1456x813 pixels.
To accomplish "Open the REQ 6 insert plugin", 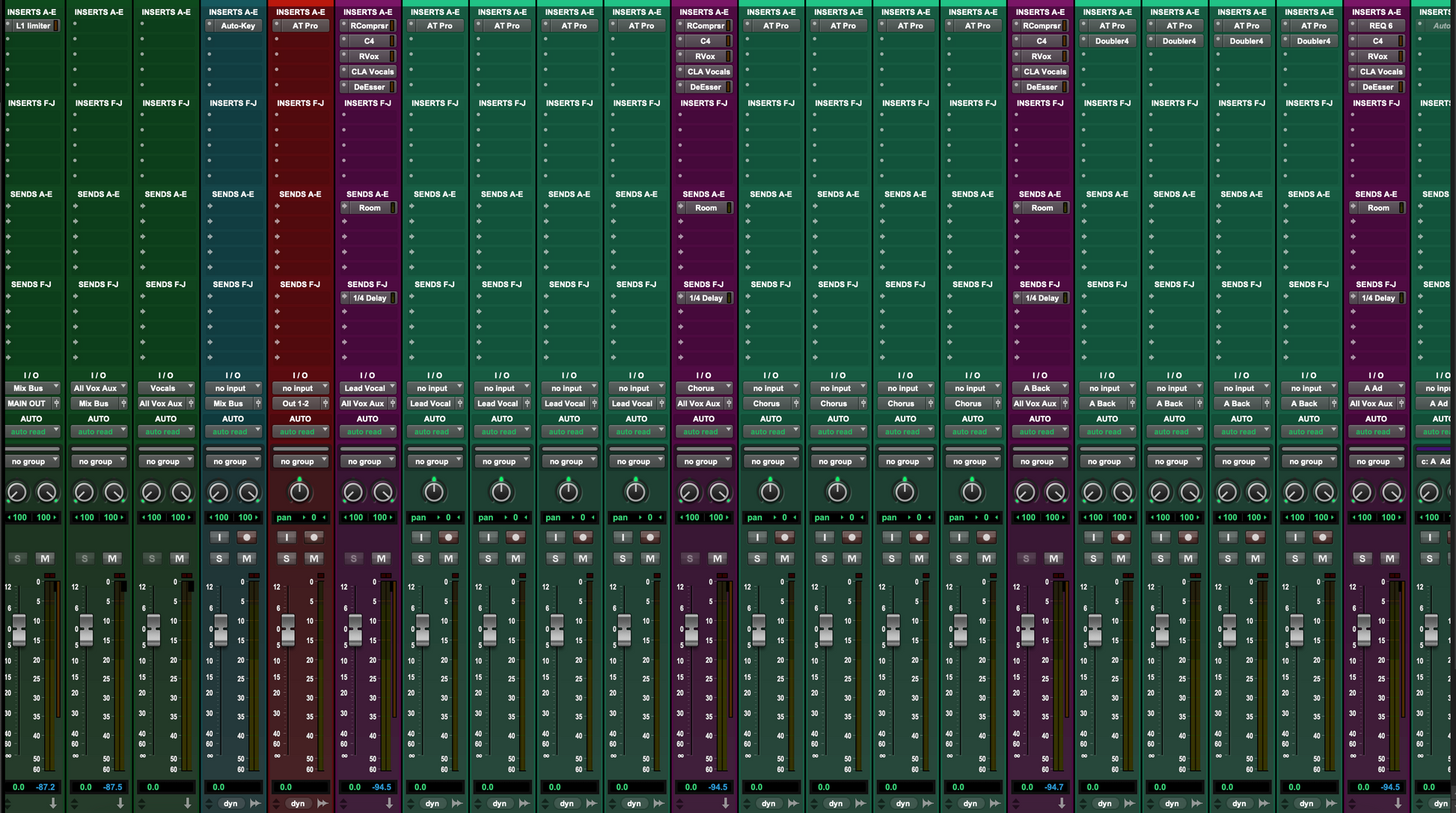I will point(1380,25).
